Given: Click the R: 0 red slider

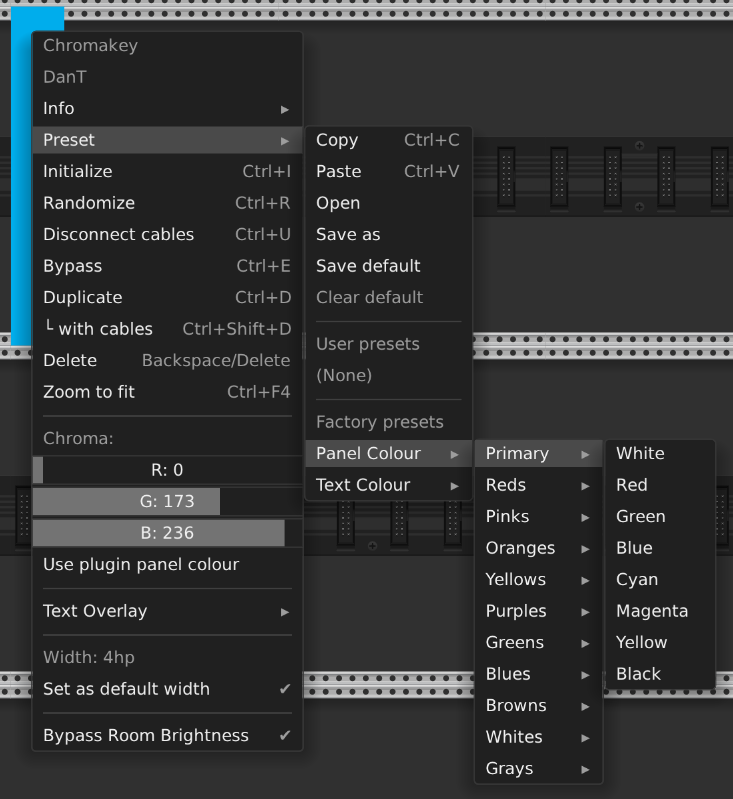Looking at the screenshot, I should pos(166,470).
